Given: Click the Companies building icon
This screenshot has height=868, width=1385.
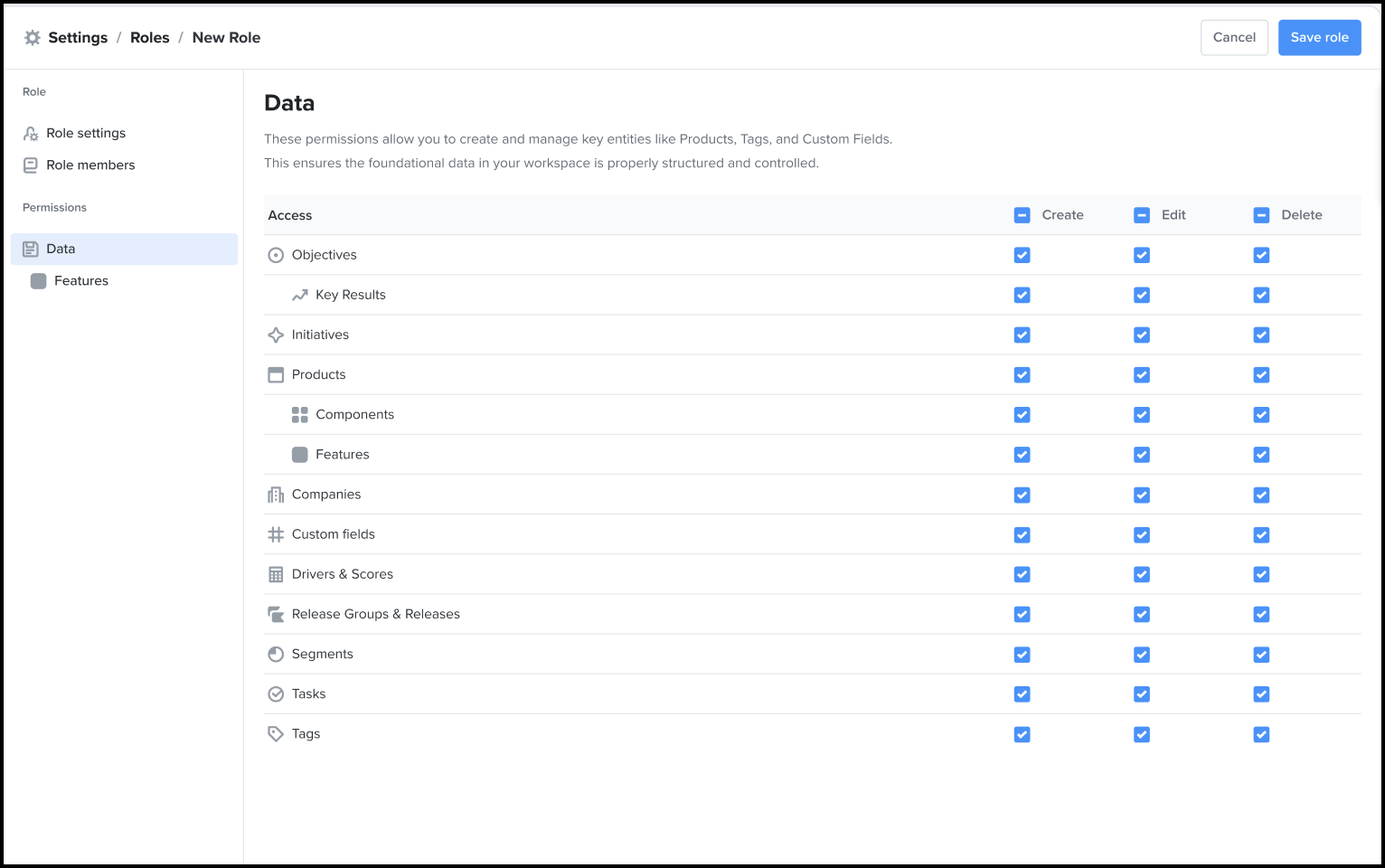Looking at the screenshot, I should coord(276,495).
